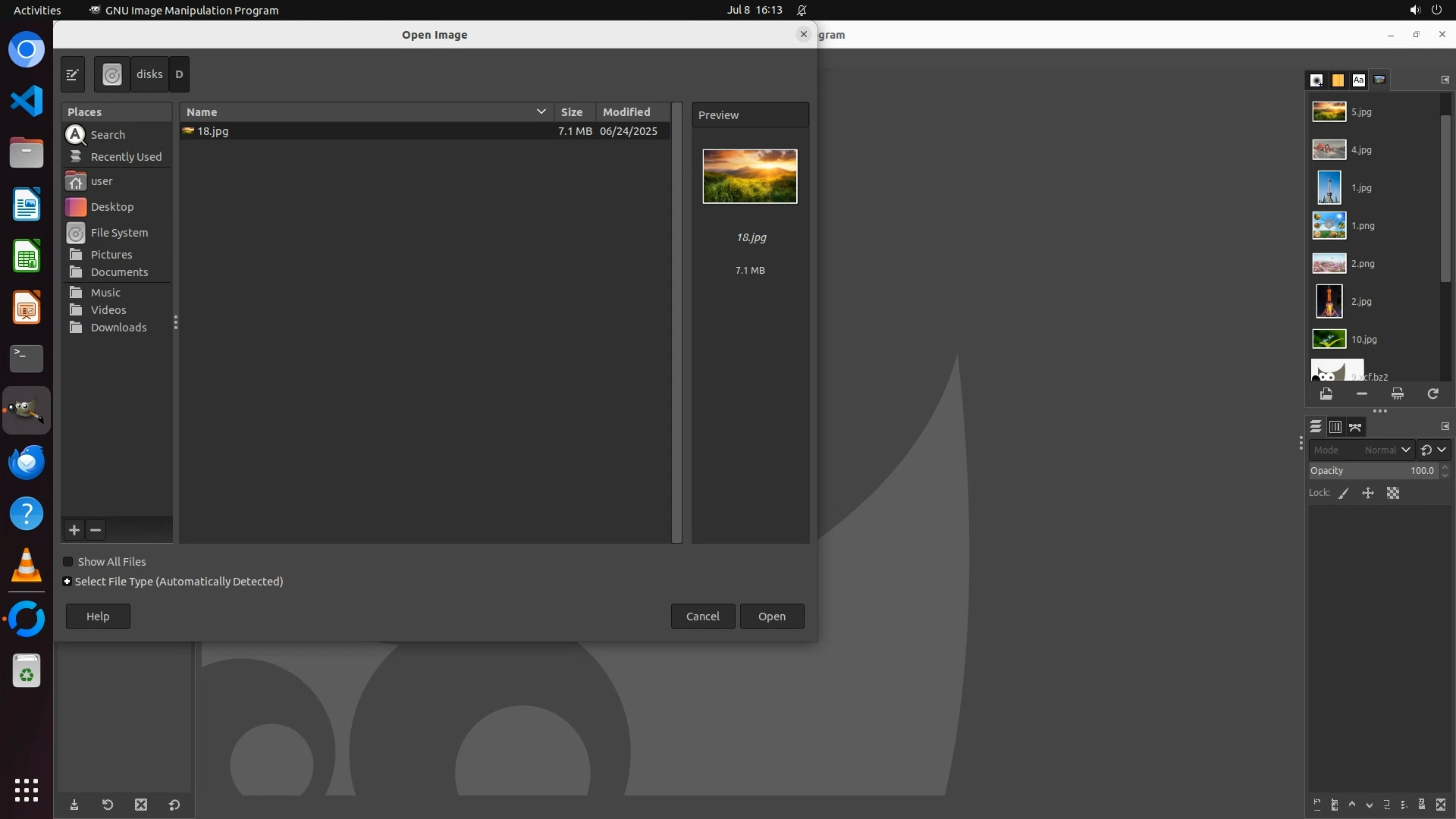Viewport: 1456px width, 819px height.
Task: Add bookmark with the plus button
Action: tap(74, 530)
